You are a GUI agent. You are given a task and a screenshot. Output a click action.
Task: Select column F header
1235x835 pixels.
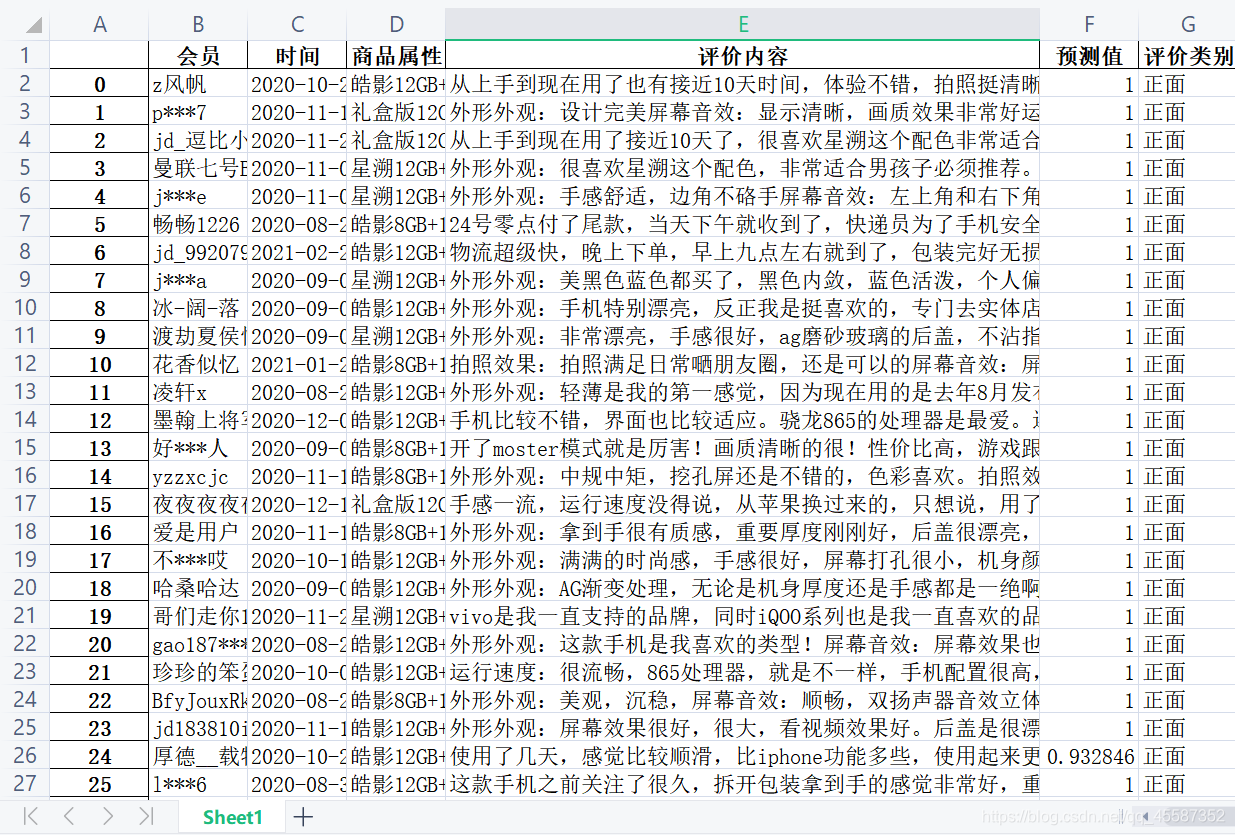point(1090,25)
